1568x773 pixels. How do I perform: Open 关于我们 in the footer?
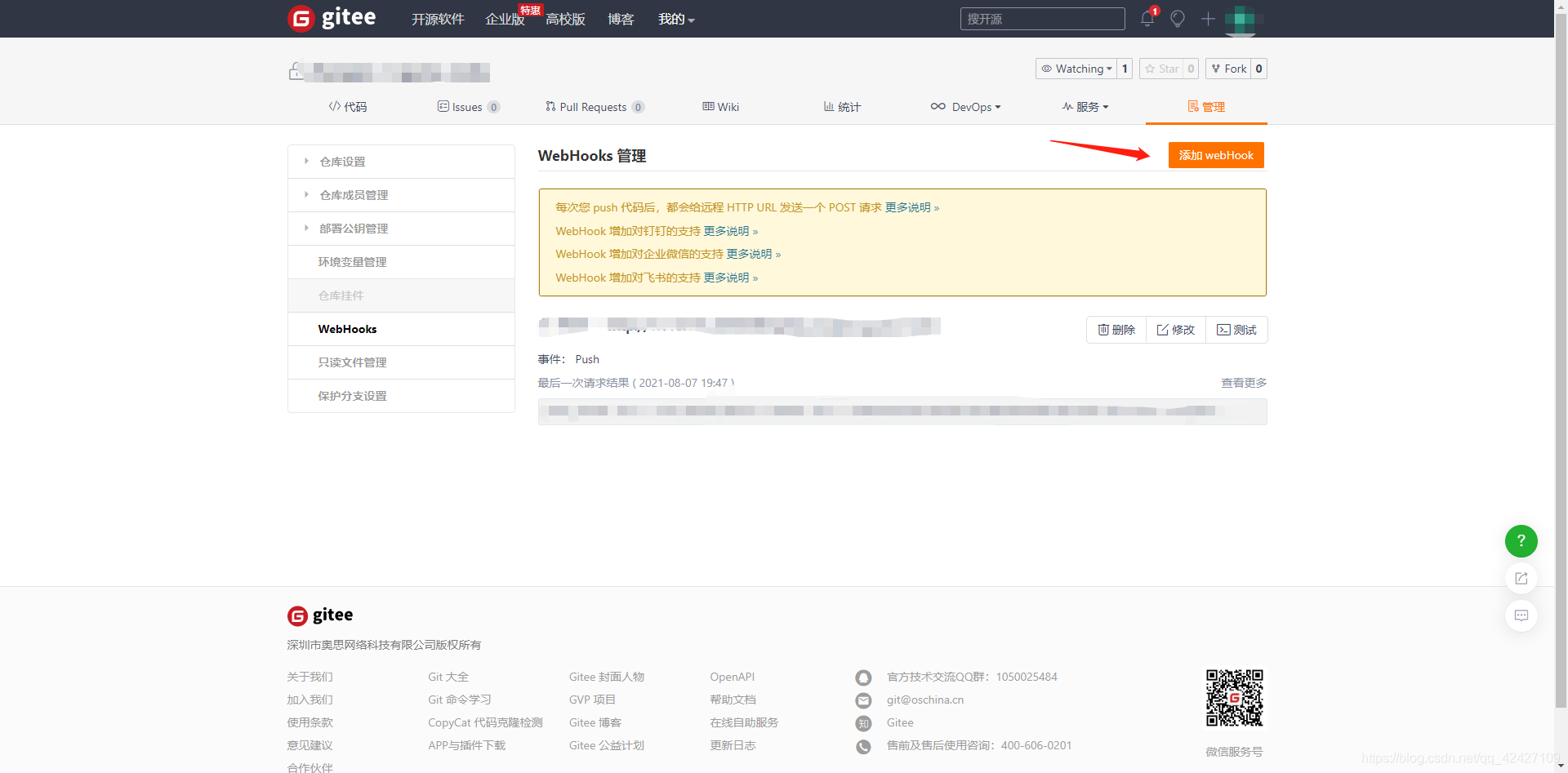tap(310, 677)
